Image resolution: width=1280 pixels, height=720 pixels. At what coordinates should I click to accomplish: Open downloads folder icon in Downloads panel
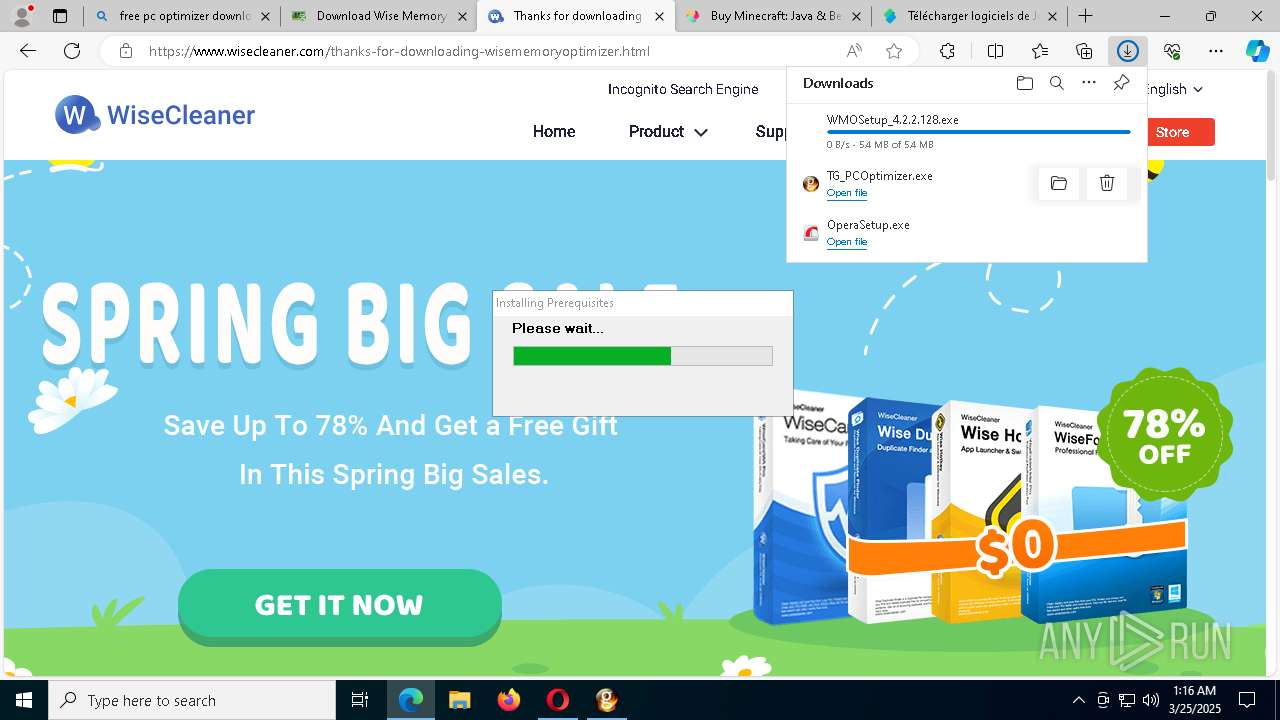coord(1024,83)
